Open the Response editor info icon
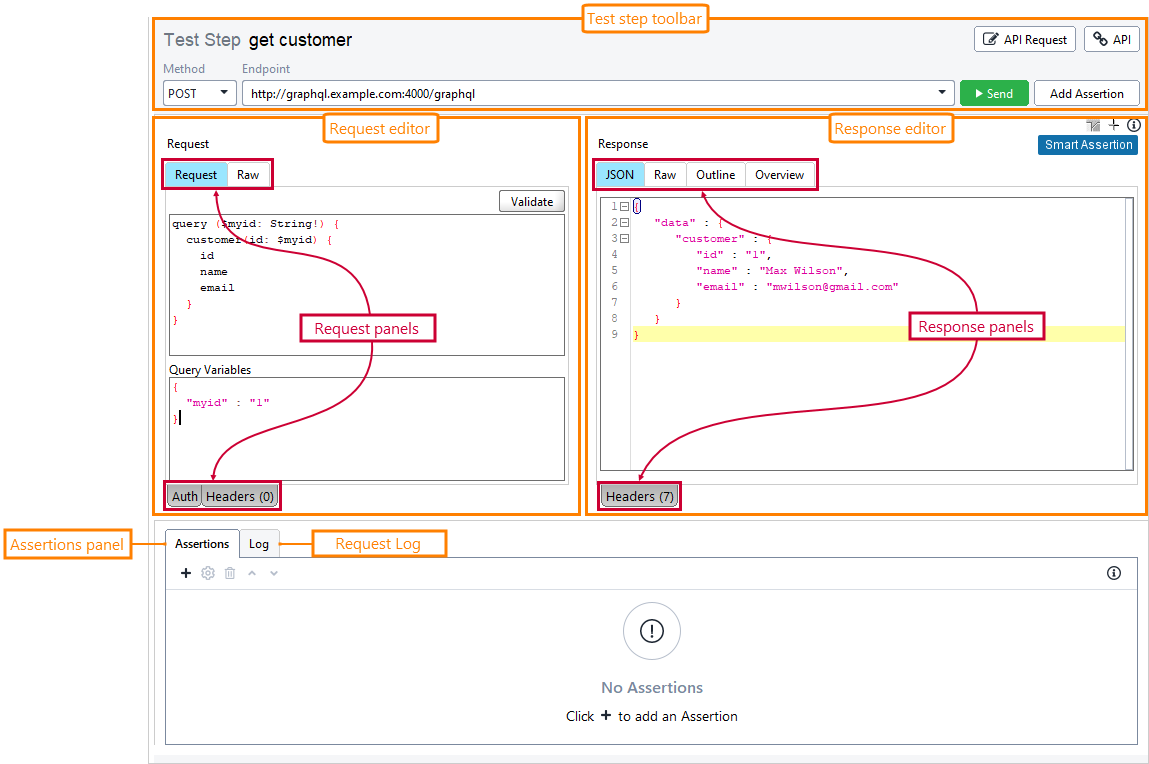 (x=1134, y=125)
